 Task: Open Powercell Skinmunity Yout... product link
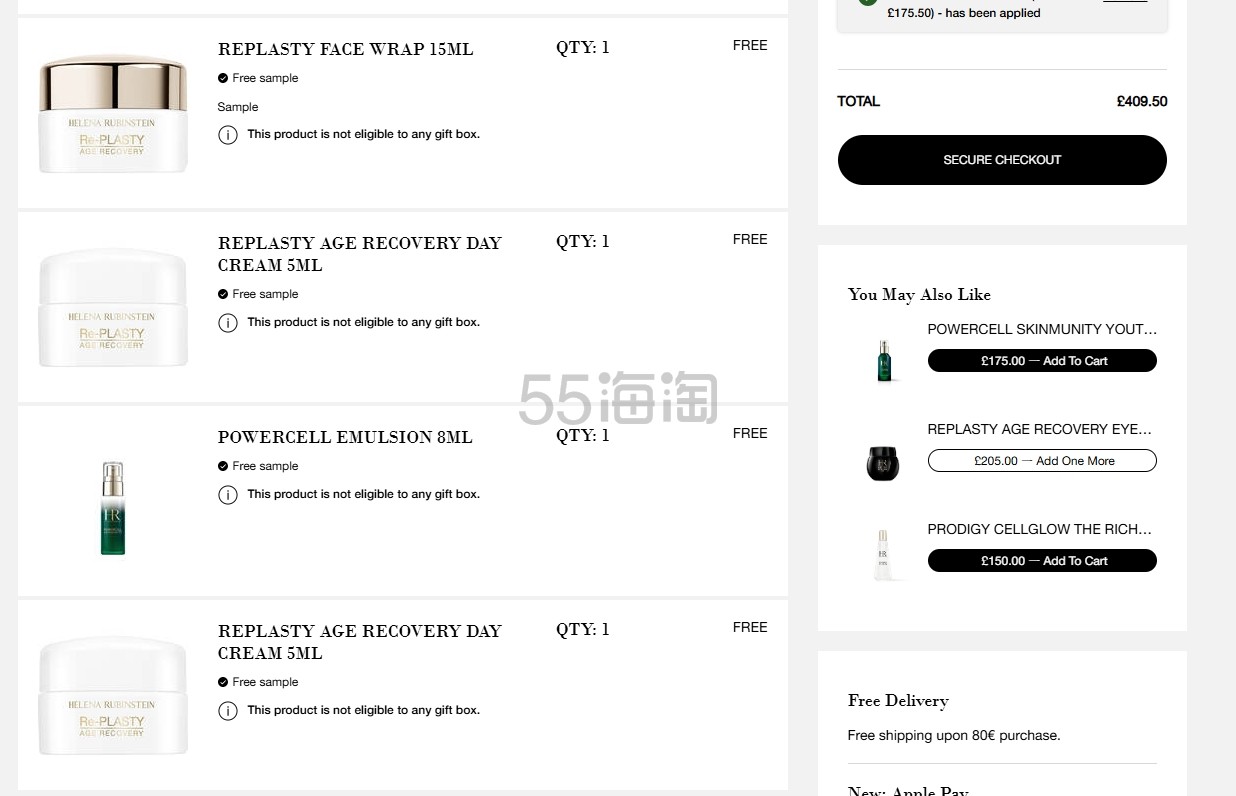[x=1041, y=329]
